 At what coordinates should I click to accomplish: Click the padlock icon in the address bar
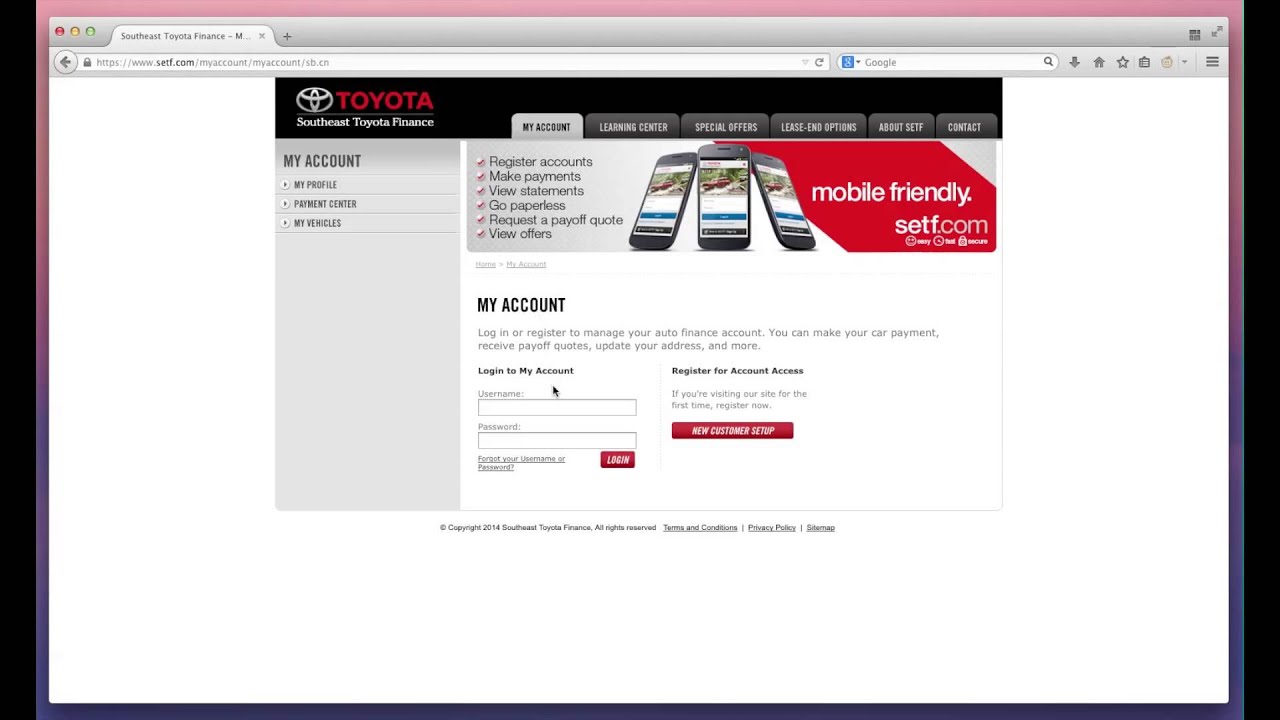coord(87,62)
